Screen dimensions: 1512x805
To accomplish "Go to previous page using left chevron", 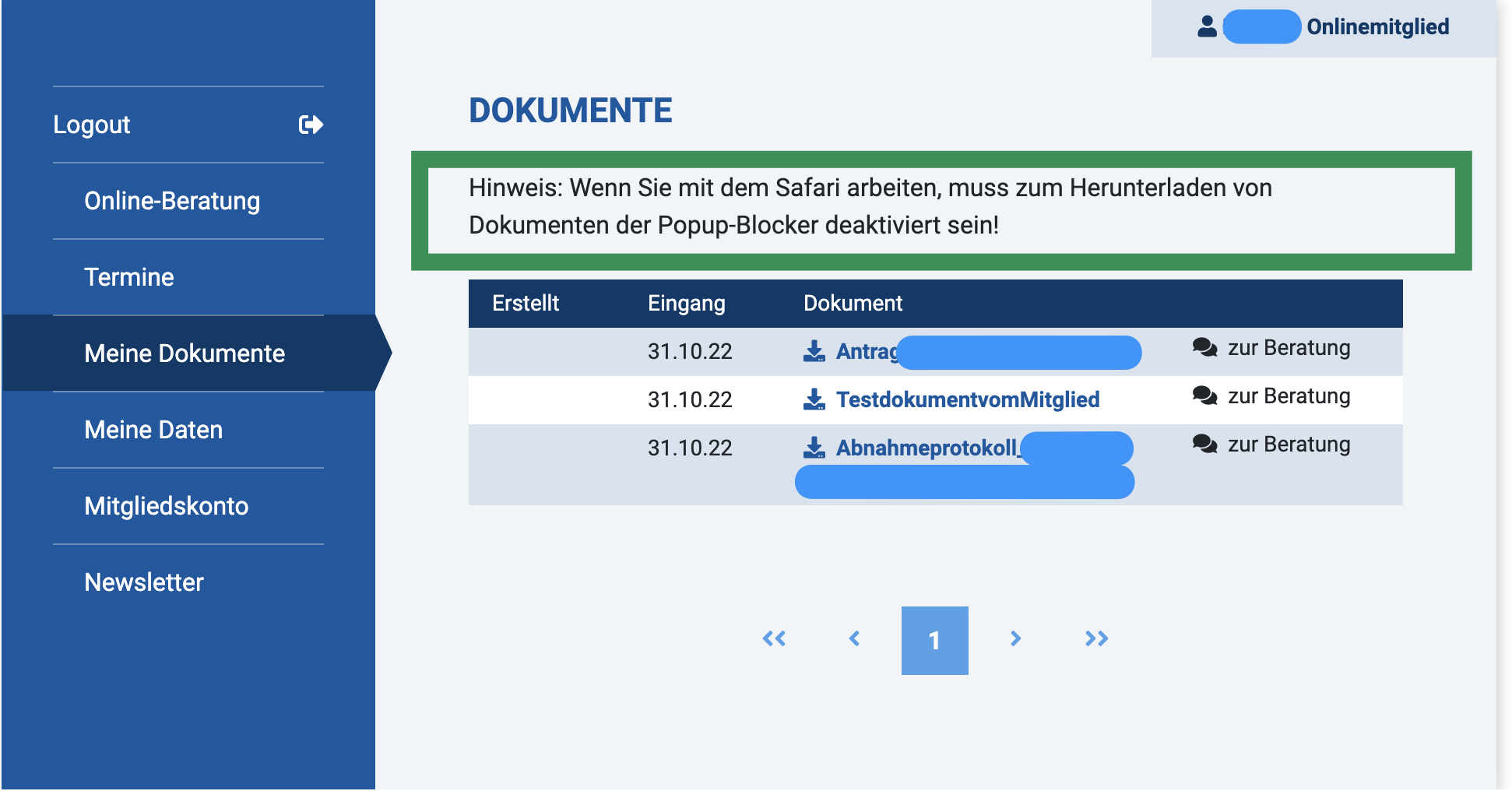I will tap(854, 639).
